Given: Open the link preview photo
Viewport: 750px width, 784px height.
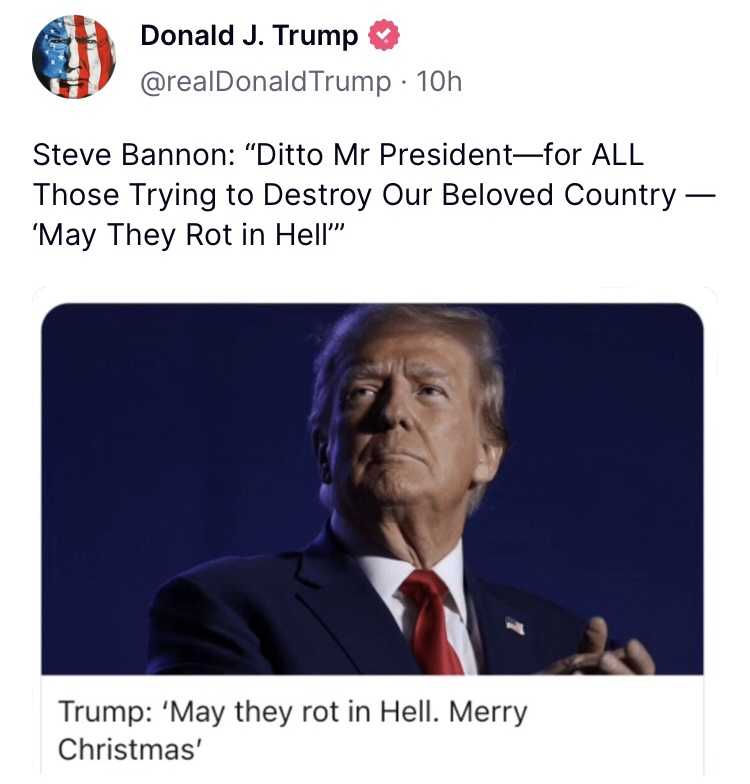Looking at the screenshot, I should click(372, 488).
